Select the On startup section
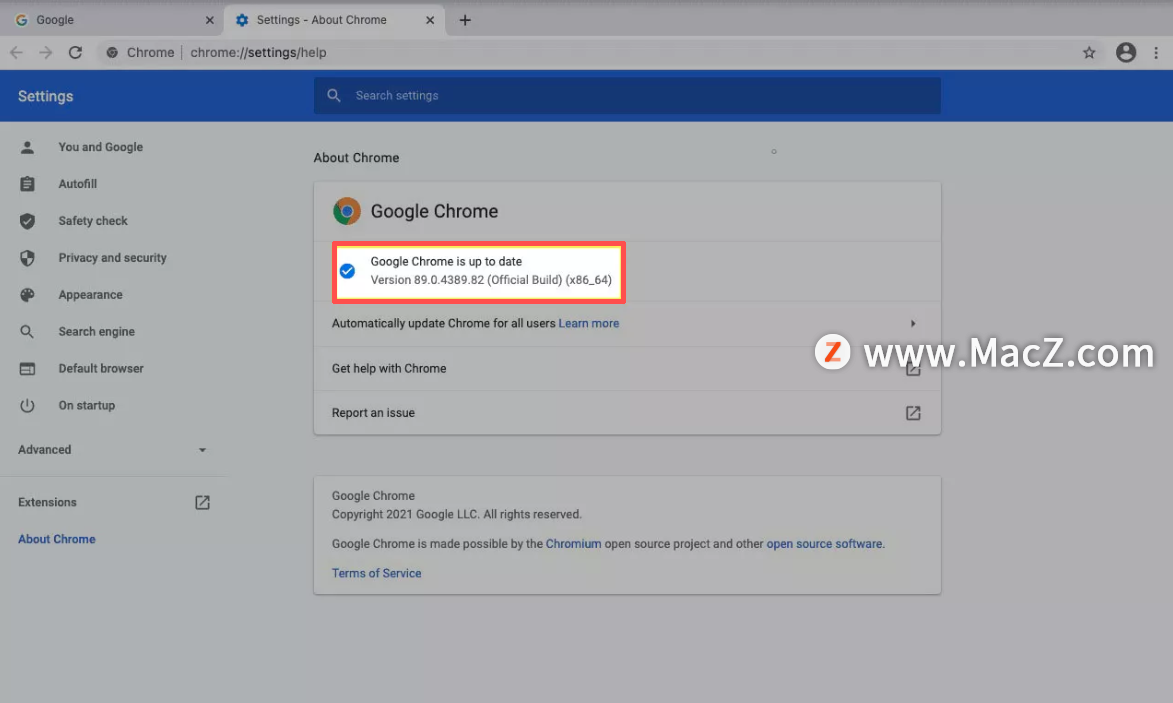Image resolution: width=1173 pixels, height=703 pixels. point(87,405)
